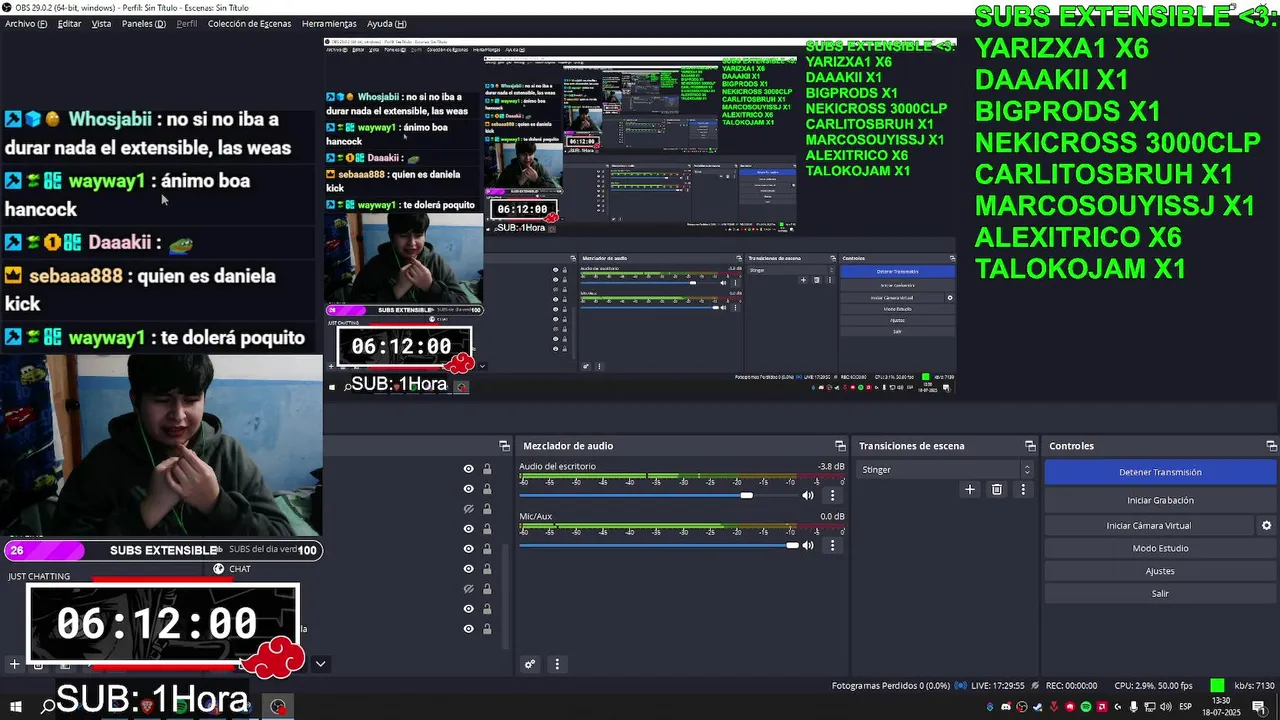The height and width of the screenshot is (720, 1280).
Task: Open the Paneles menu
Action: tap(144, 23)
